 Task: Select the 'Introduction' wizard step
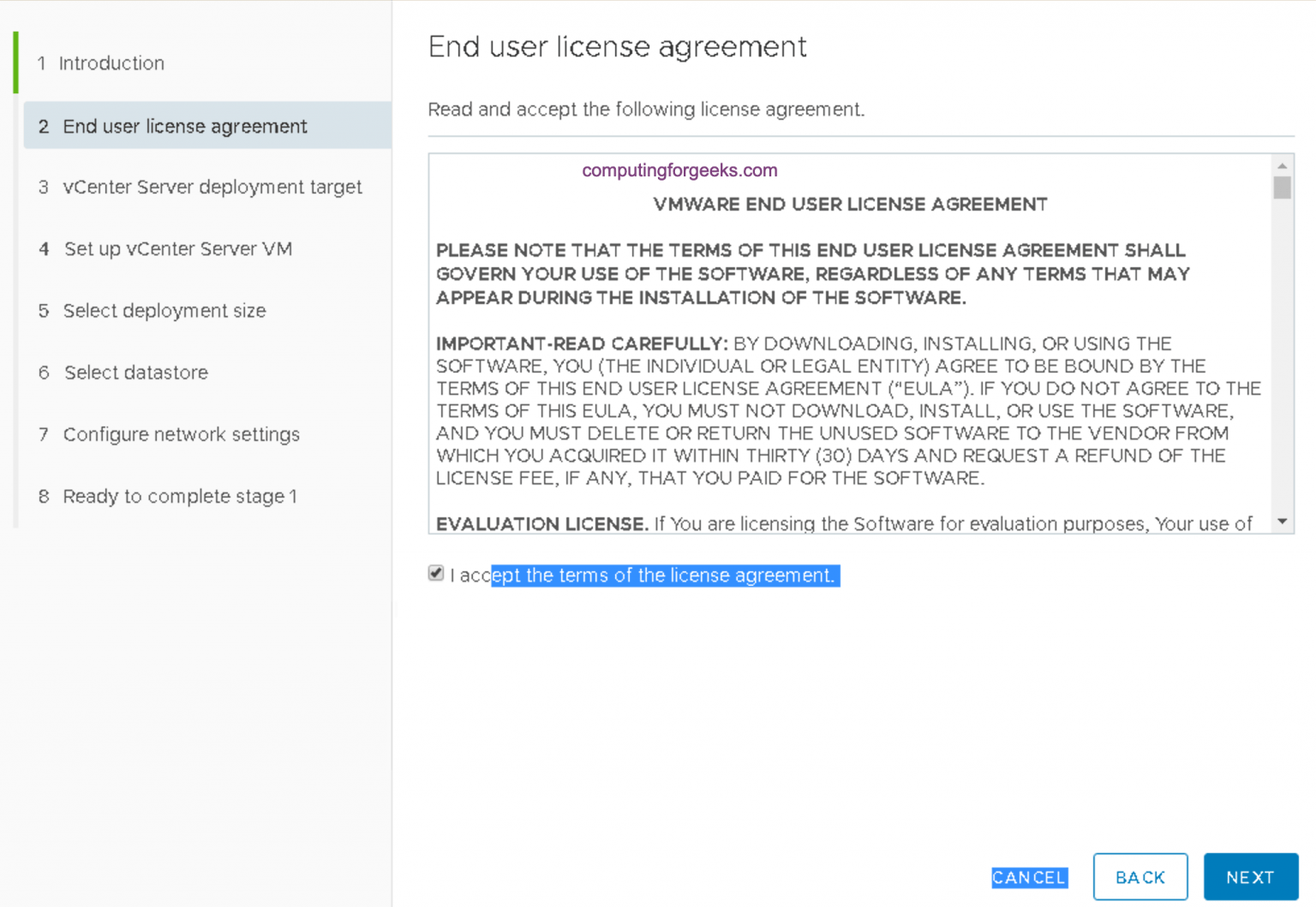click(111, 63)
